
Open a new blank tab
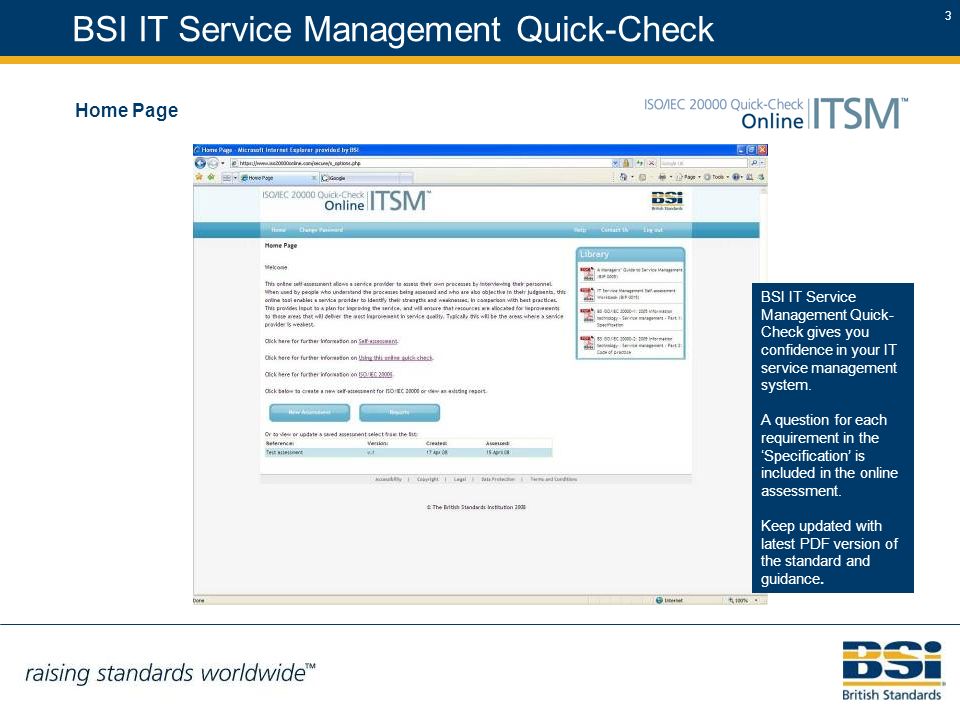click(407, 178)
